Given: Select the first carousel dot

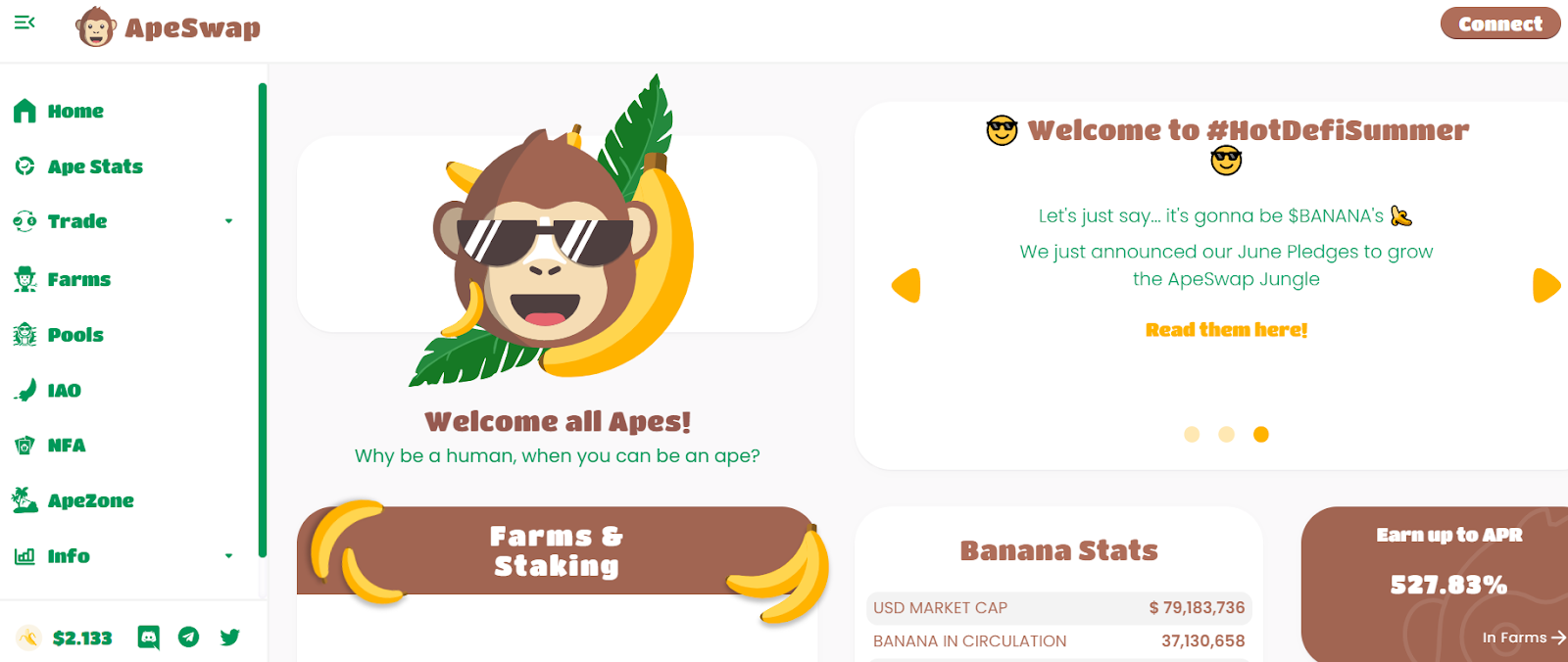Looking at the screenshot, I should 1192,434.
